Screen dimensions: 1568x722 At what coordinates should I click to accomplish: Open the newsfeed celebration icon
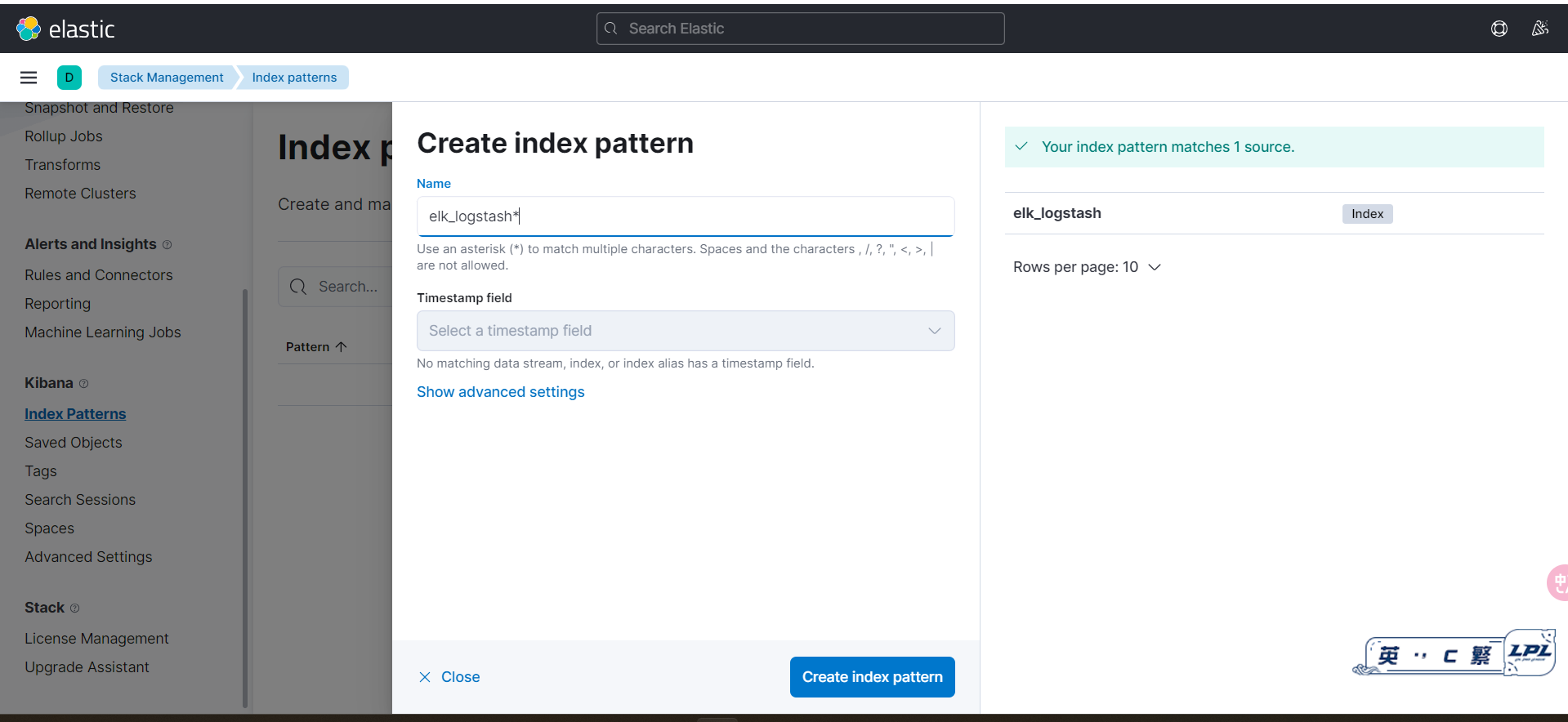tap(1540, 29)
